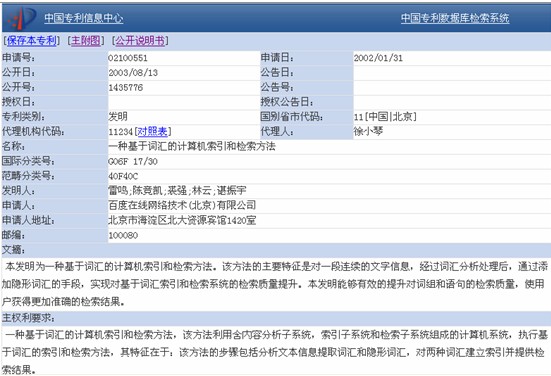551x376 pixels.
Task: Click the 公开日 label
Action: click(x=18, y=72)
